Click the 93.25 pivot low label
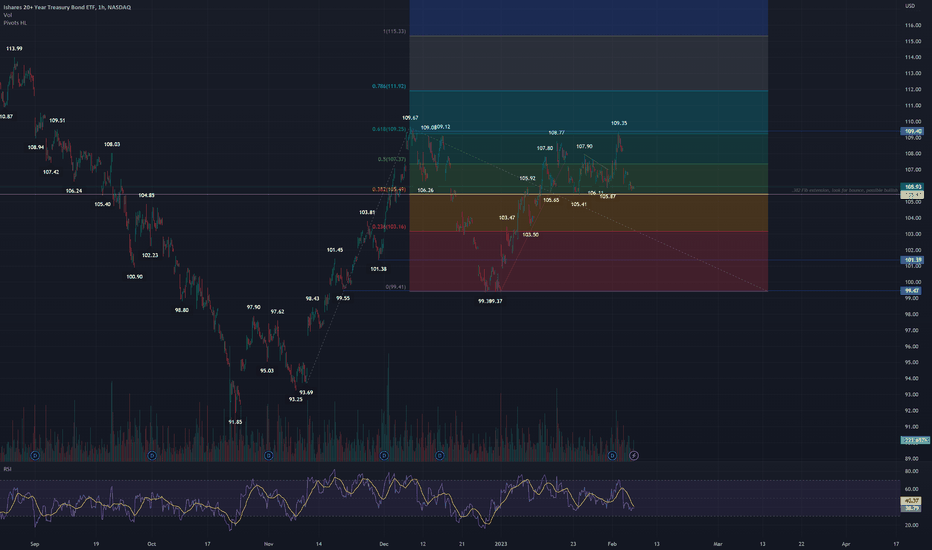932x550 pixels. [x=295, y=399]
